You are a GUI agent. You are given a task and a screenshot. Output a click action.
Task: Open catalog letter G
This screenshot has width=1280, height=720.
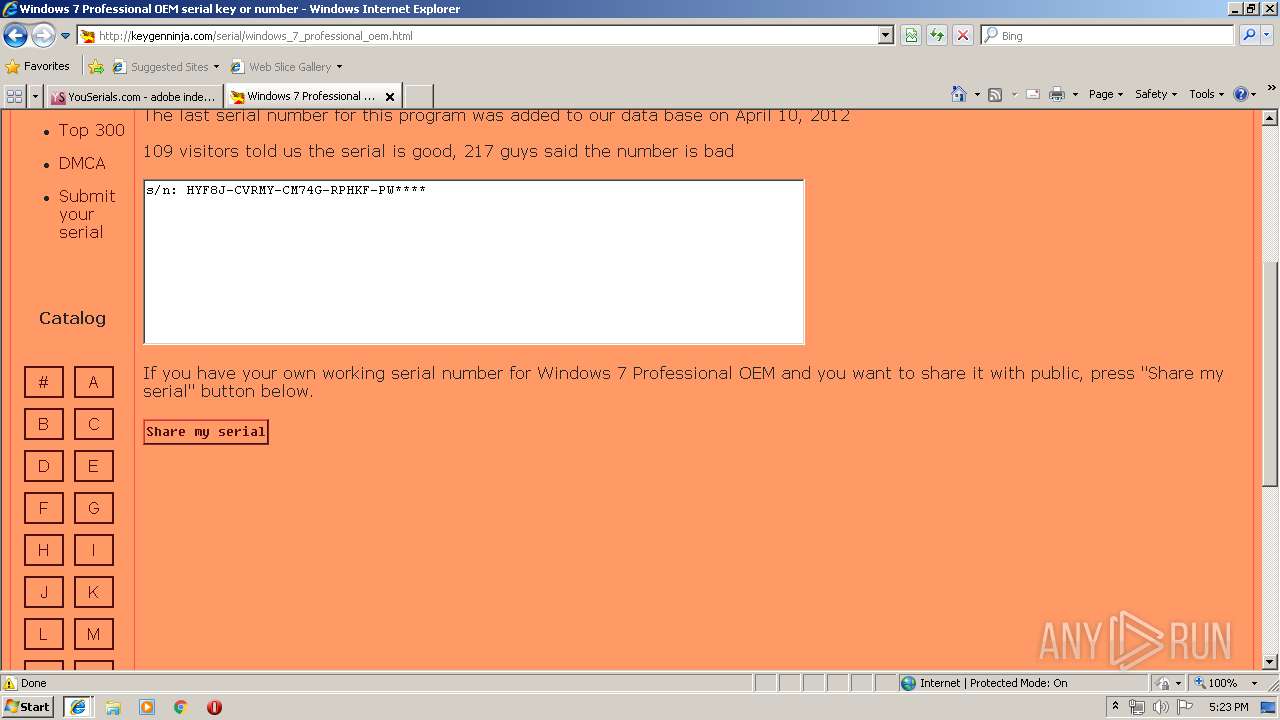94,508
